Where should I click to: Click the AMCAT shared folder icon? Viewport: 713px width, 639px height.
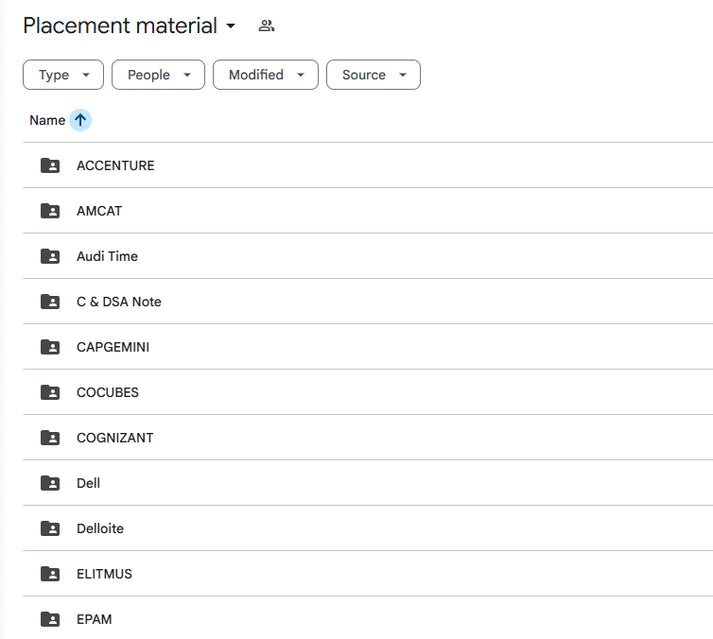tap(50, 211)
